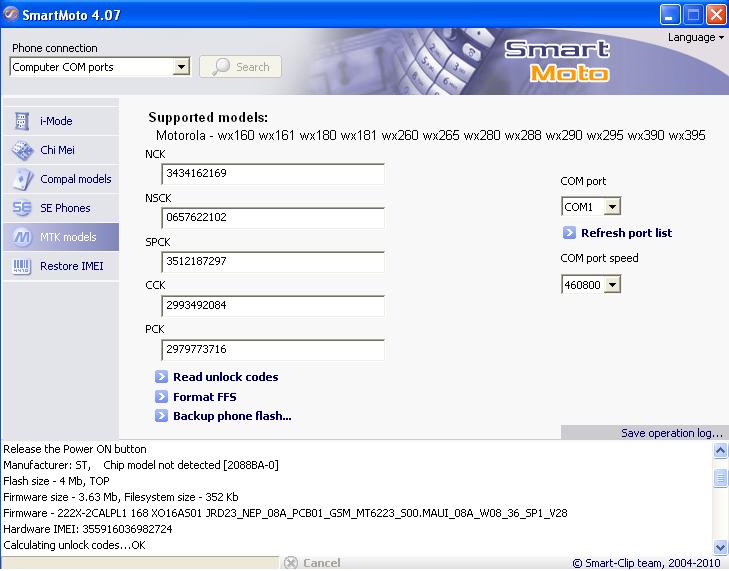Click the Chi Mei puzzle icon
The height and width of the screenshot is (571, 729).
[x=22, y=150]
